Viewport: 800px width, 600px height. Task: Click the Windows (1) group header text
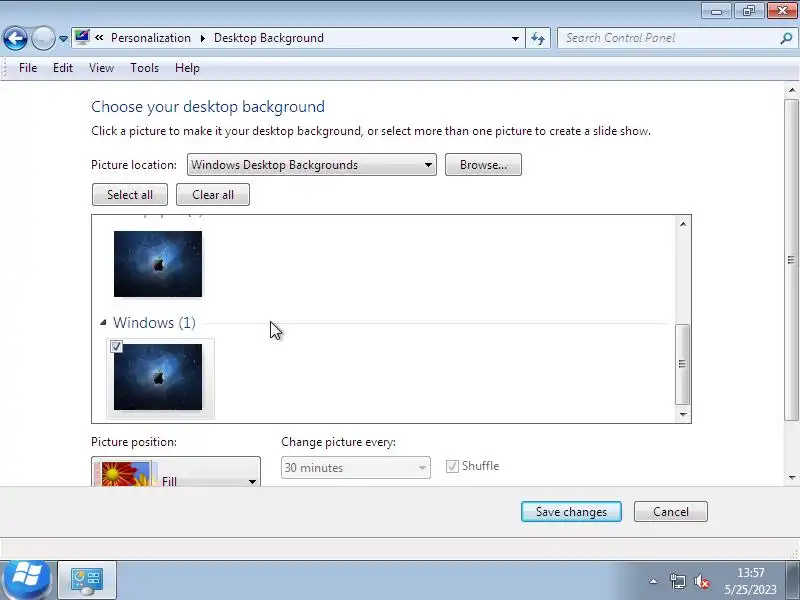[x=154, y=322]
